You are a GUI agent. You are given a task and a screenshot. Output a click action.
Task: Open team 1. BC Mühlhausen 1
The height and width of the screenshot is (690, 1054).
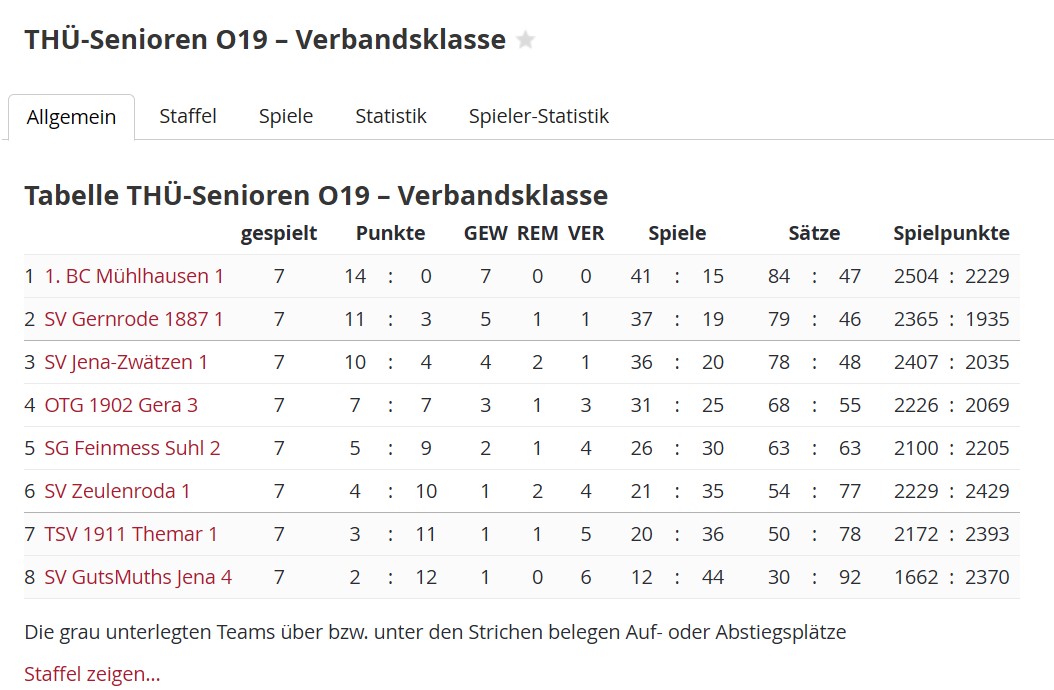click(x=134, y=276)
